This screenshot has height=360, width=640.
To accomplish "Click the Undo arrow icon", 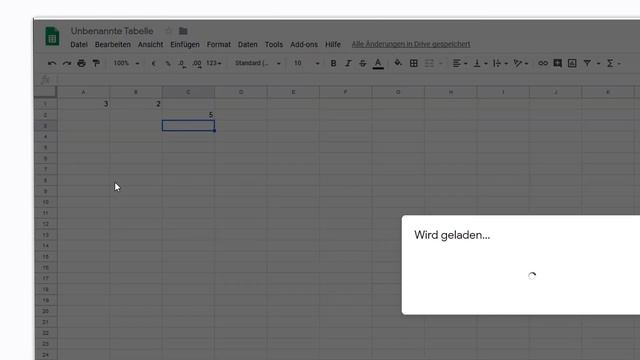I will 51,63.
